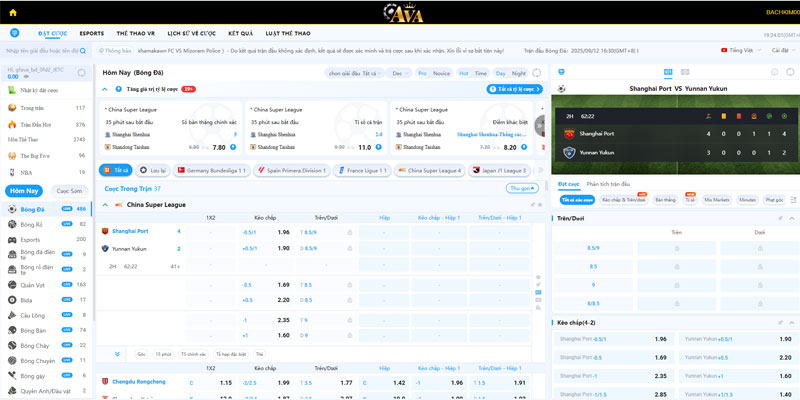Refresh the account balance circle icon
Viewport: 800px width, 400px height.
[82, 72]
